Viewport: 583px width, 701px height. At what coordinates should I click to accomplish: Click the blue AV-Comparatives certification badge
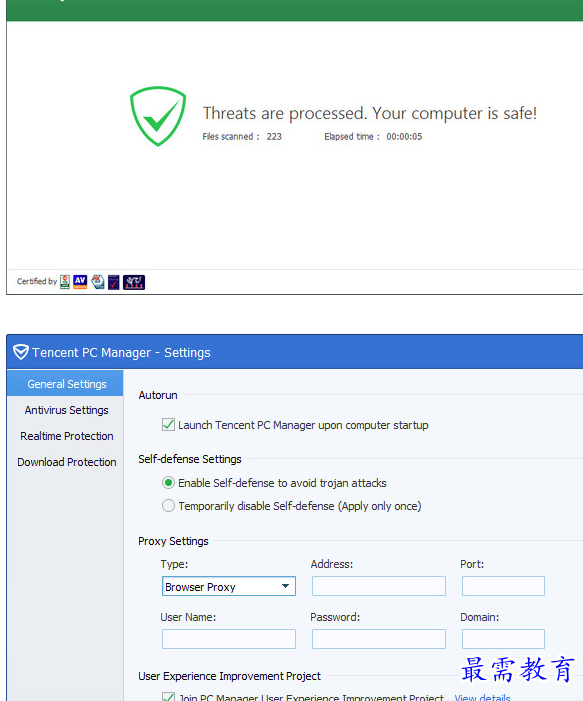point(80,282)
